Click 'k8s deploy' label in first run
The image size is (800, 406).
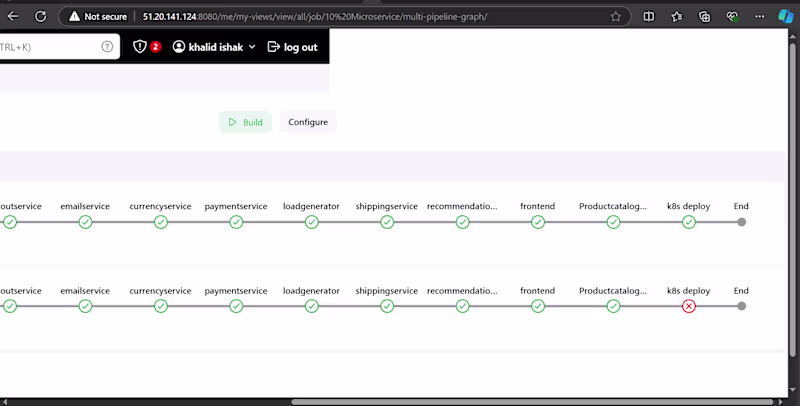point(688,206)
